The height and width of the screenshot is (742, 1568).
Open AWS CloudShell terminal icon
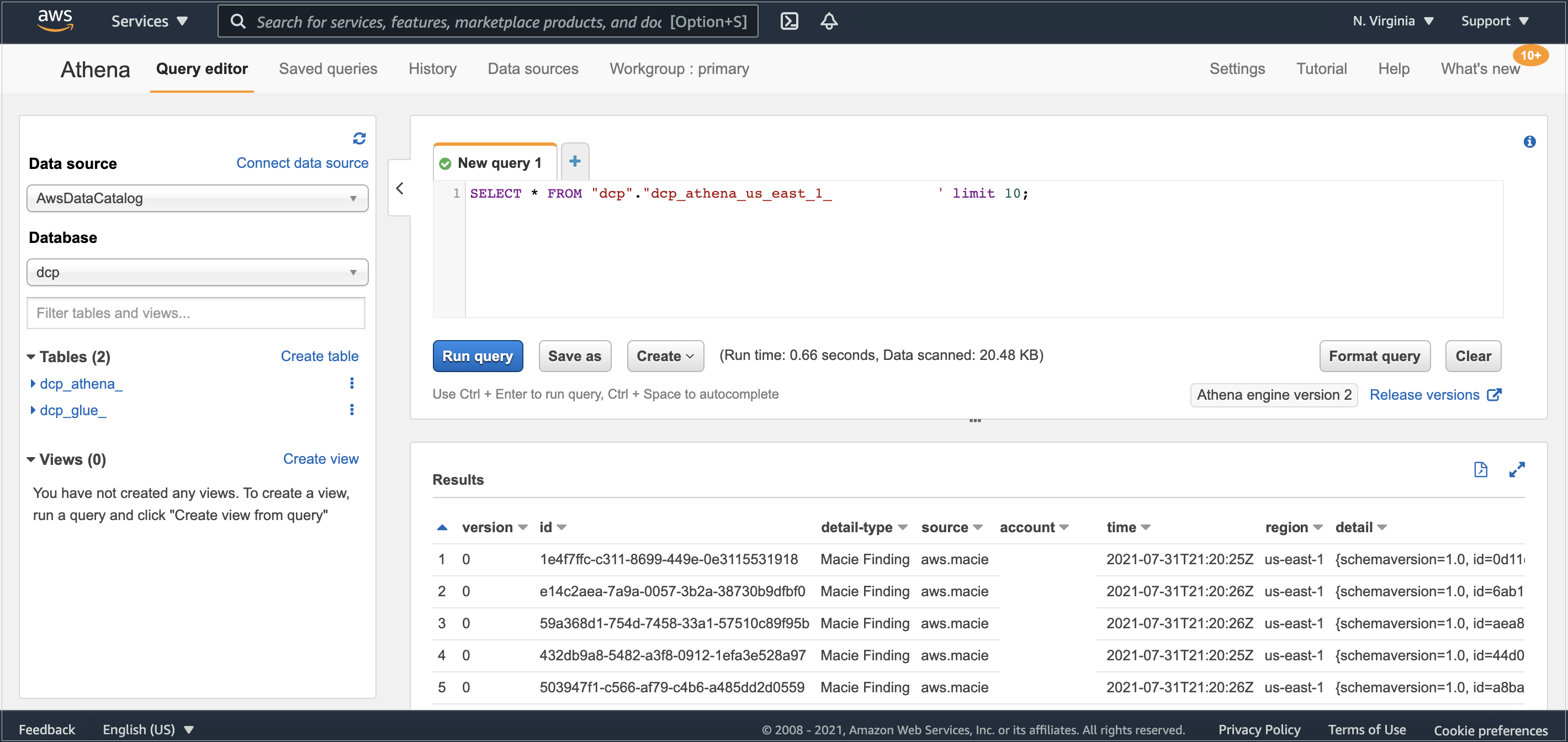click(789, 22)
